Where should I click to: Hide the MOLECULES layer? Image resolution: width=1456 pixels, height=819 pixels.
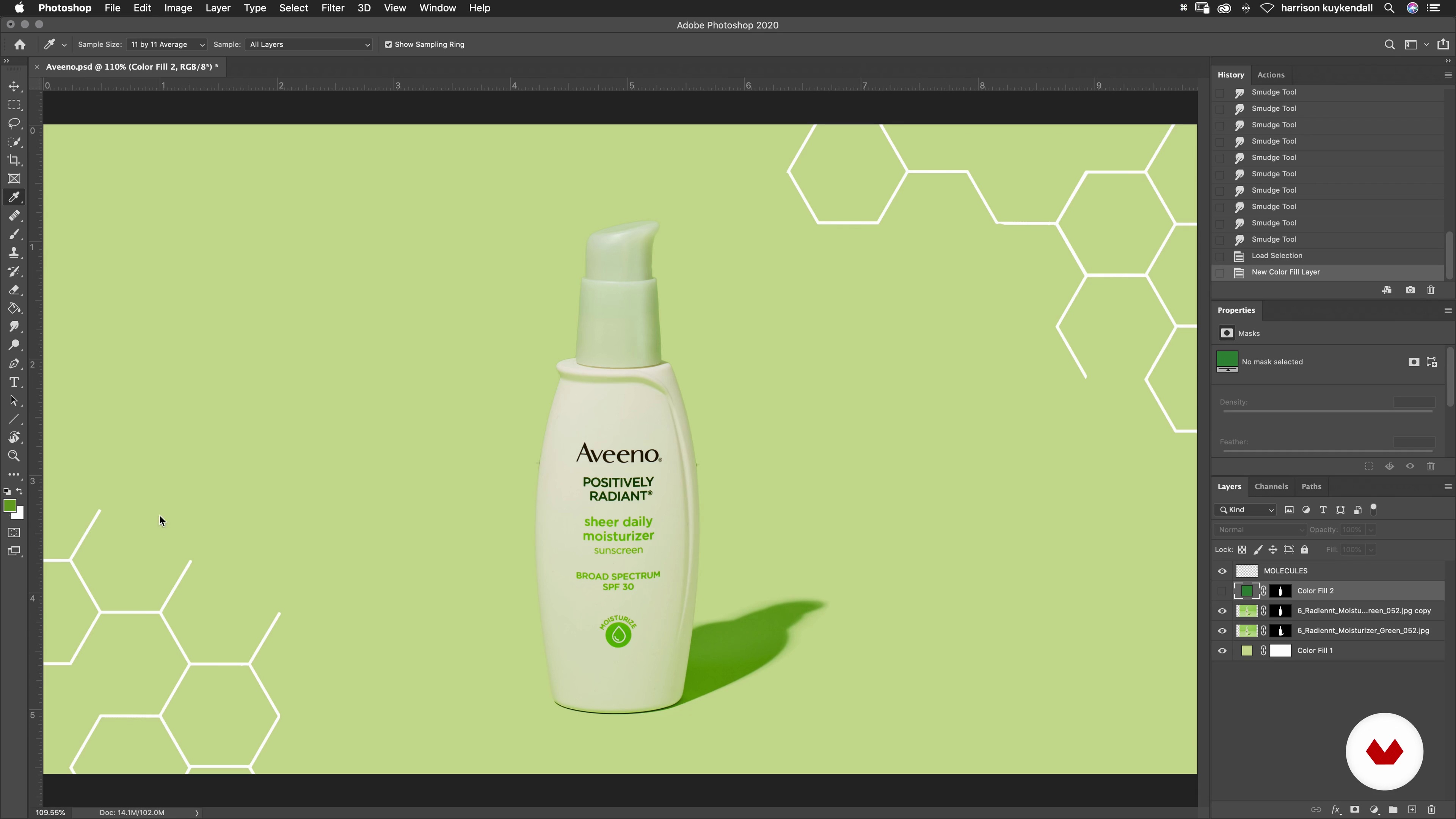click(1222, 571)
